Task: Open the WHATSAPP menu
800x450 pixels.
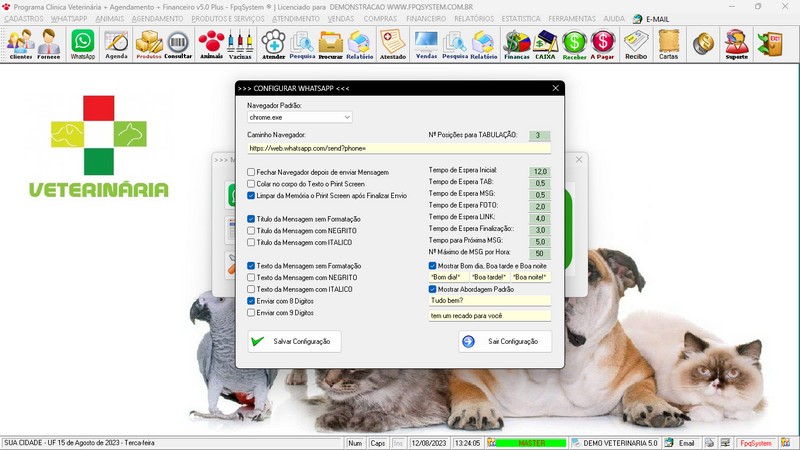Action: click(x=69, y=19)
